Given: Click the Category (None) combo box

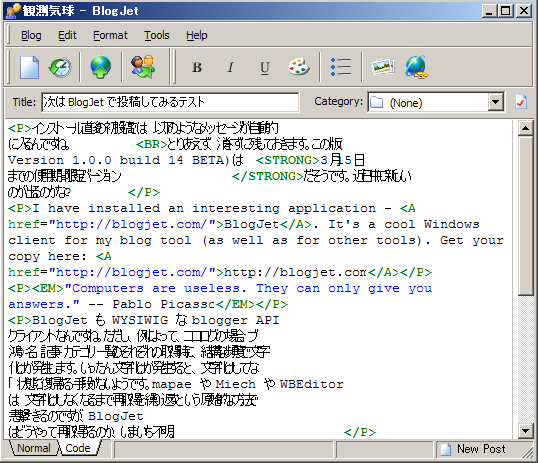Looking at the screenshot, I should click(436, 102).
